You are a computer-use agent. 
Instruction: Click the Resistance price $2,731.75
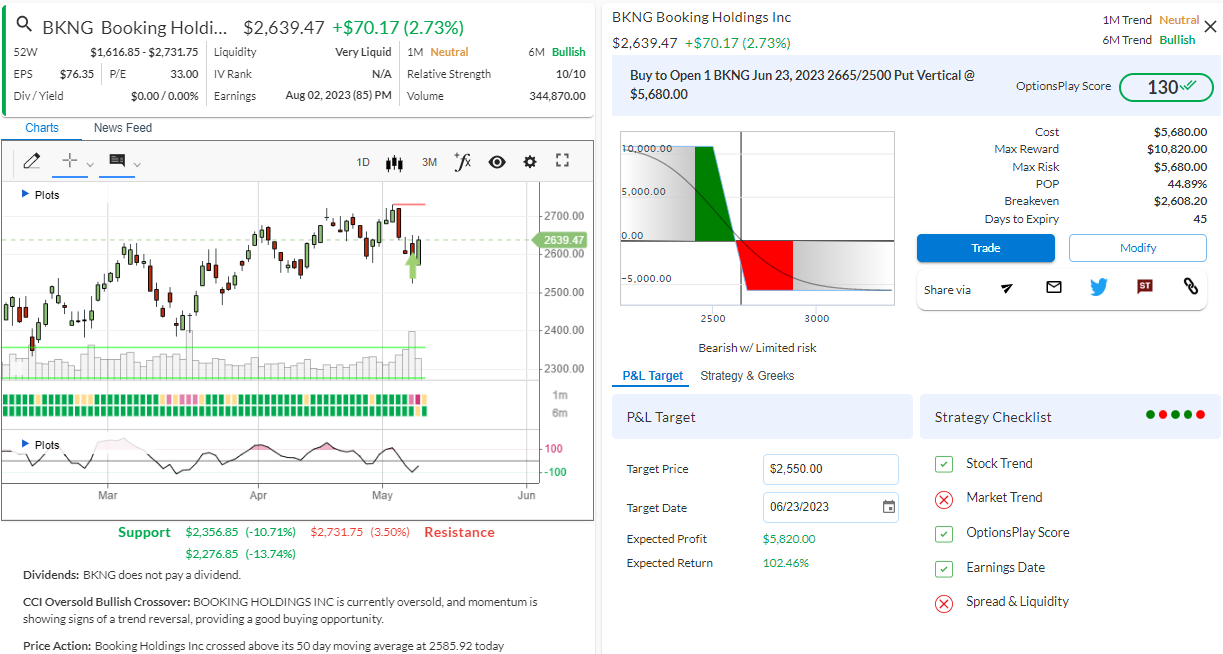tap(337, 532)
